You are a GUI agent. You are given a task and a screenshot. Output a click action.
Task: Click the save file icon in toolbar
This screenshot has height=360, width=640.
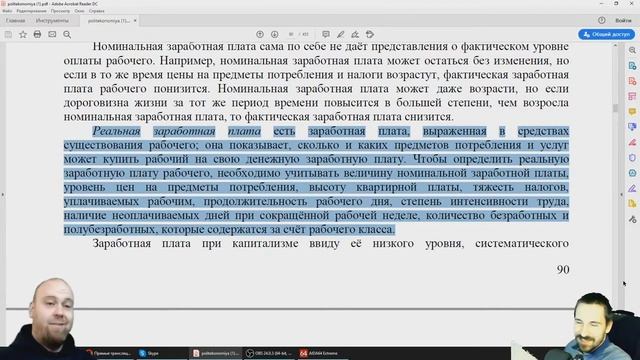point(8,35)
